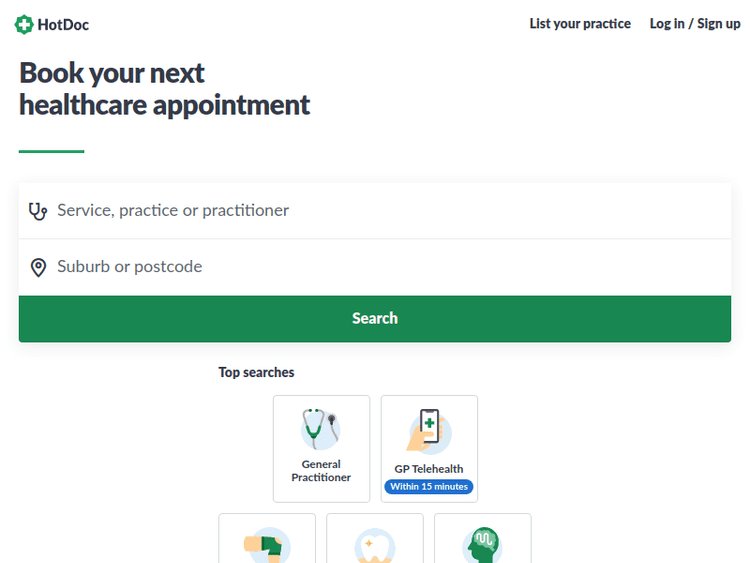Viewport: 750px width, 563px height.
Task: Click the green underline below the heading
Action: click(x=51, y=151)
